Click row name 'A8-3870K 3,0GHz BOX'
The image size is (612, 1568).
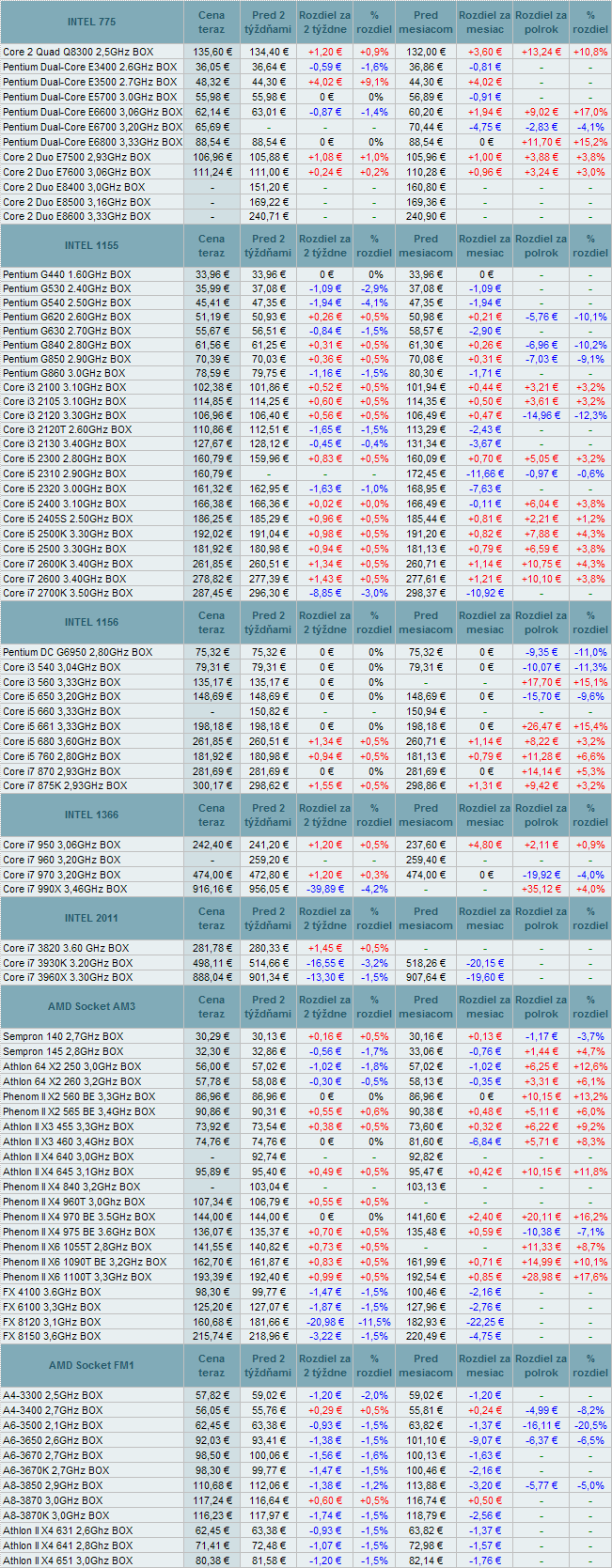[56, 1515]
